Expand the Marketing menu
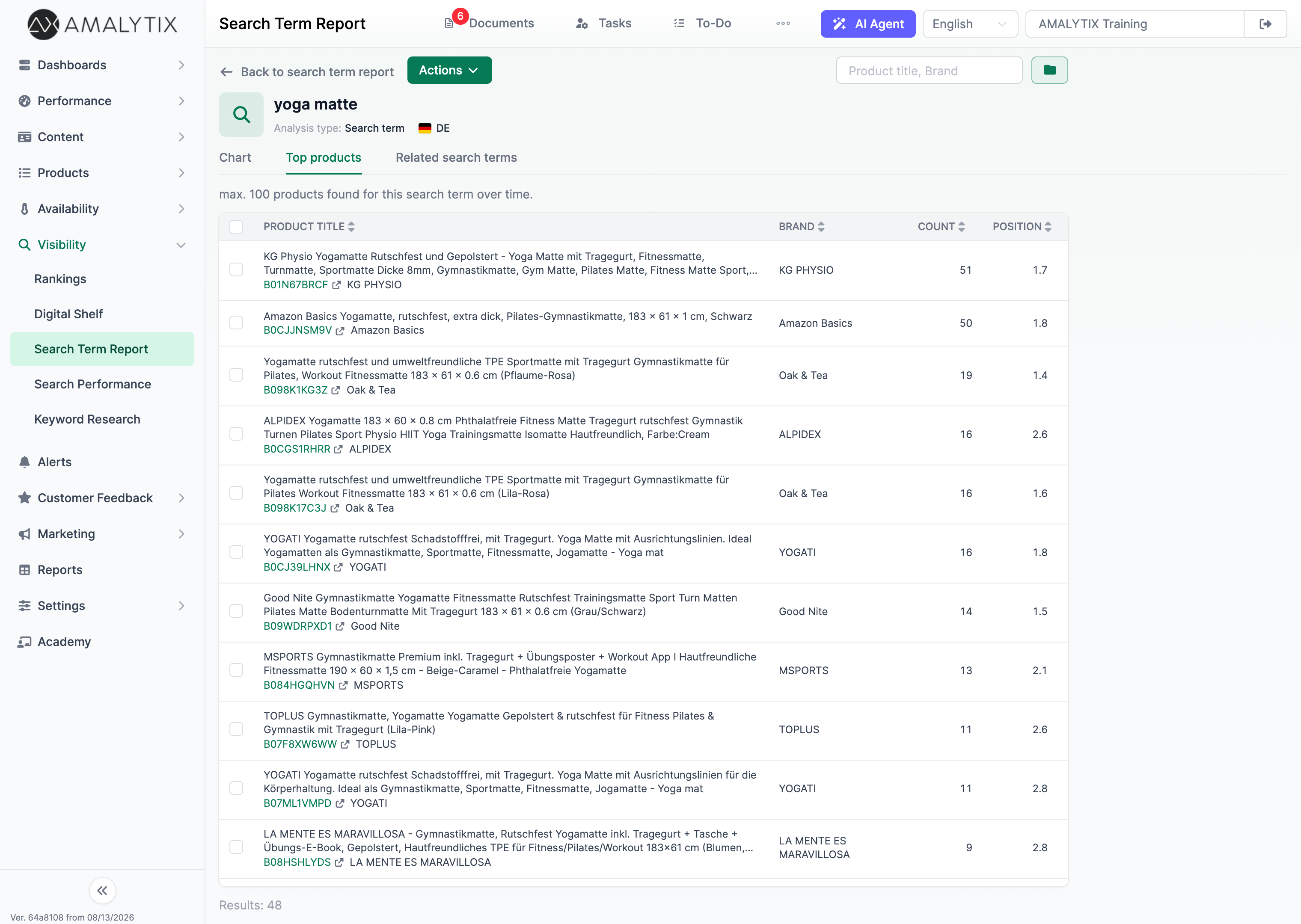This screenshot has width=1301, height=924. click(x=102, y=534)
